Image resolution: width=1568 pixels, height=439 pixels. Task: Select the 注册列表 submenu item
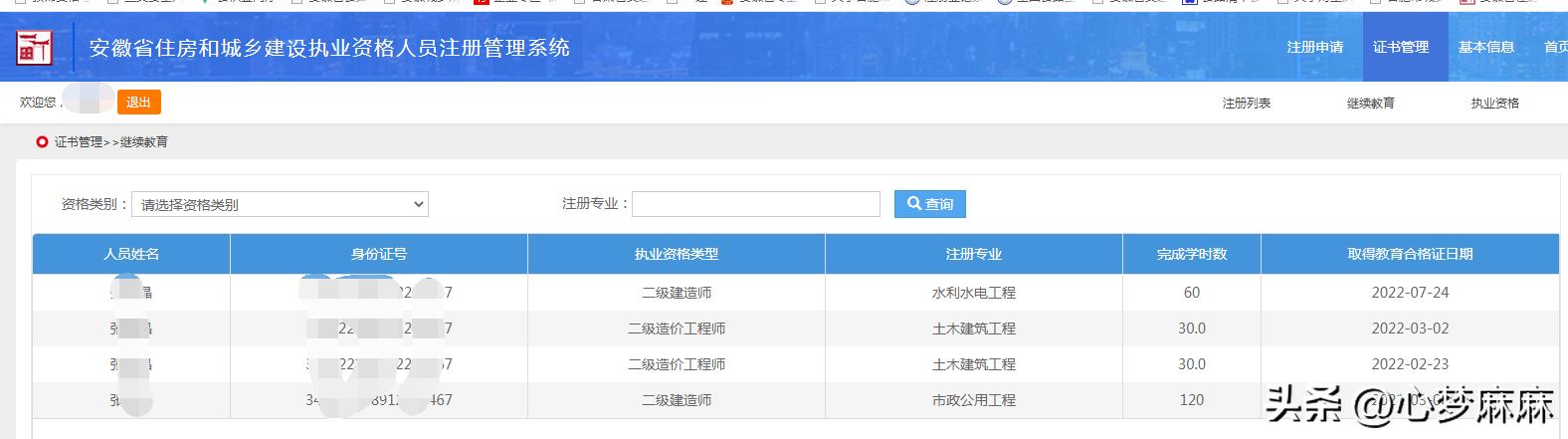(1247, 103)
